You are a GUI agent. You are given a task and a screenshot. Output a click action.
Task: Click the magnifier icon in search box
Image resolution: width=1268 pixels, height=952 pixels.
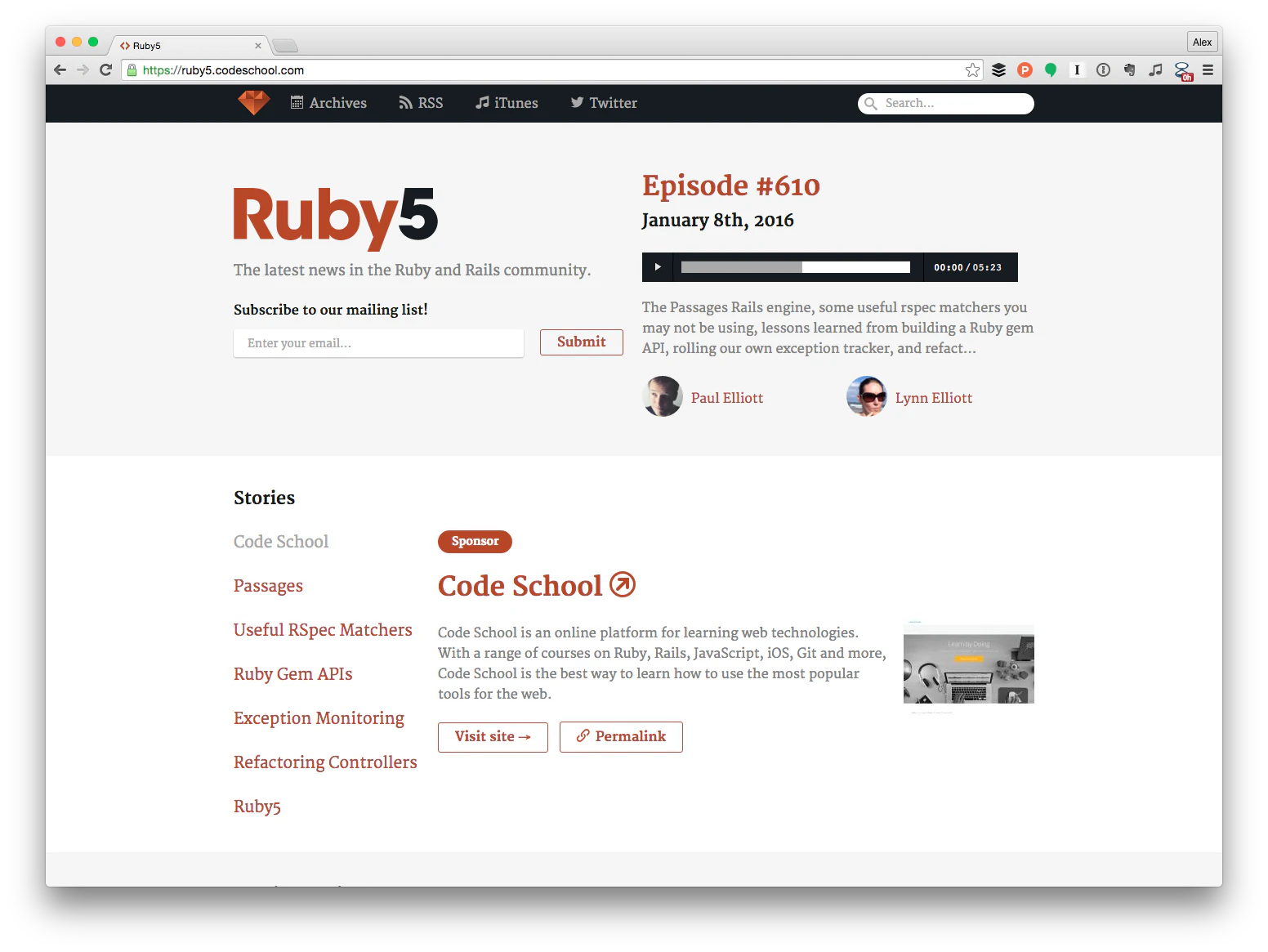(x=871, y=104)
